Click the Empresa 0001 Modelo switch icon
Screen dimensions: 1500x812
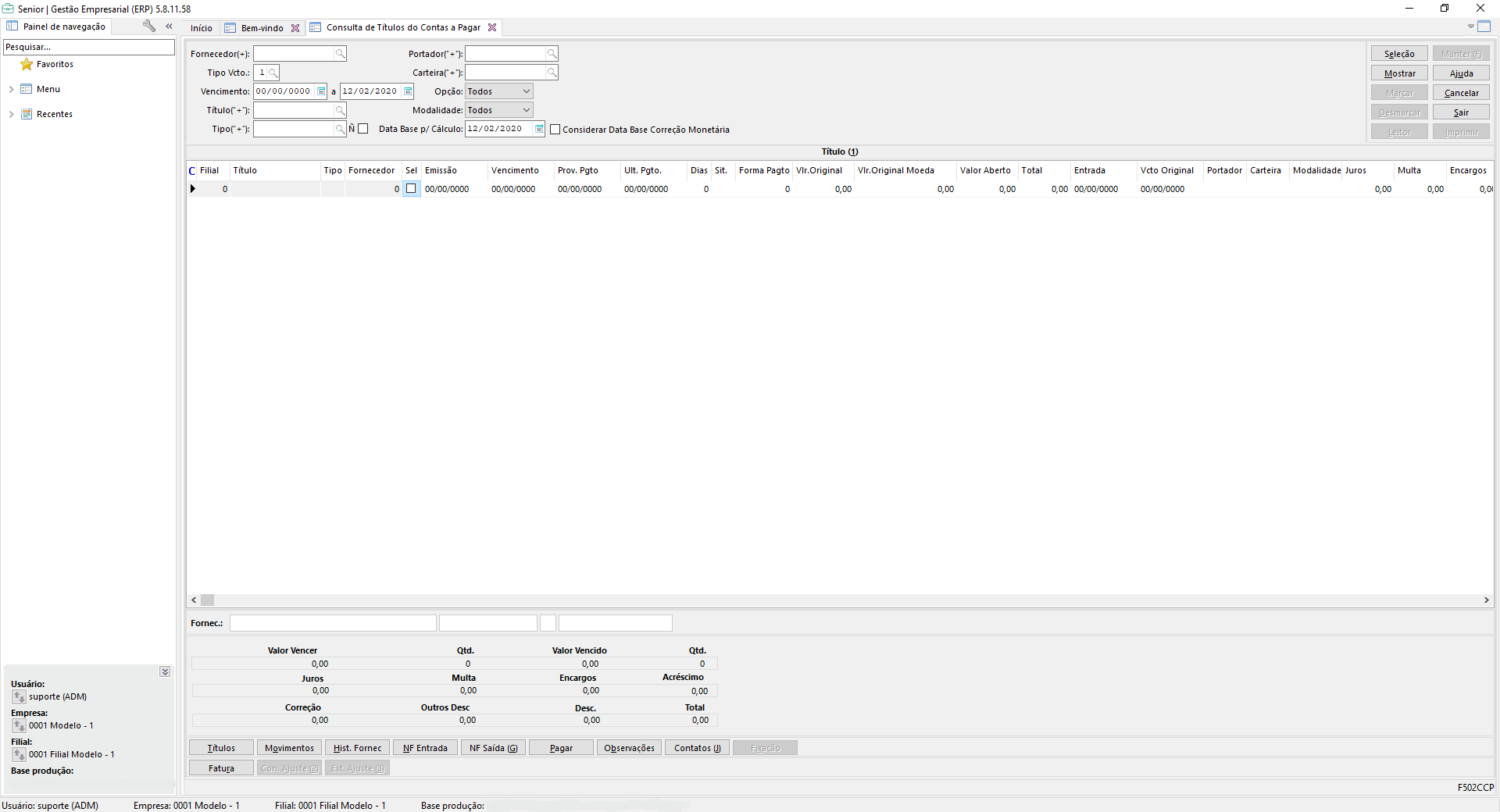click(x=20, y=726)
